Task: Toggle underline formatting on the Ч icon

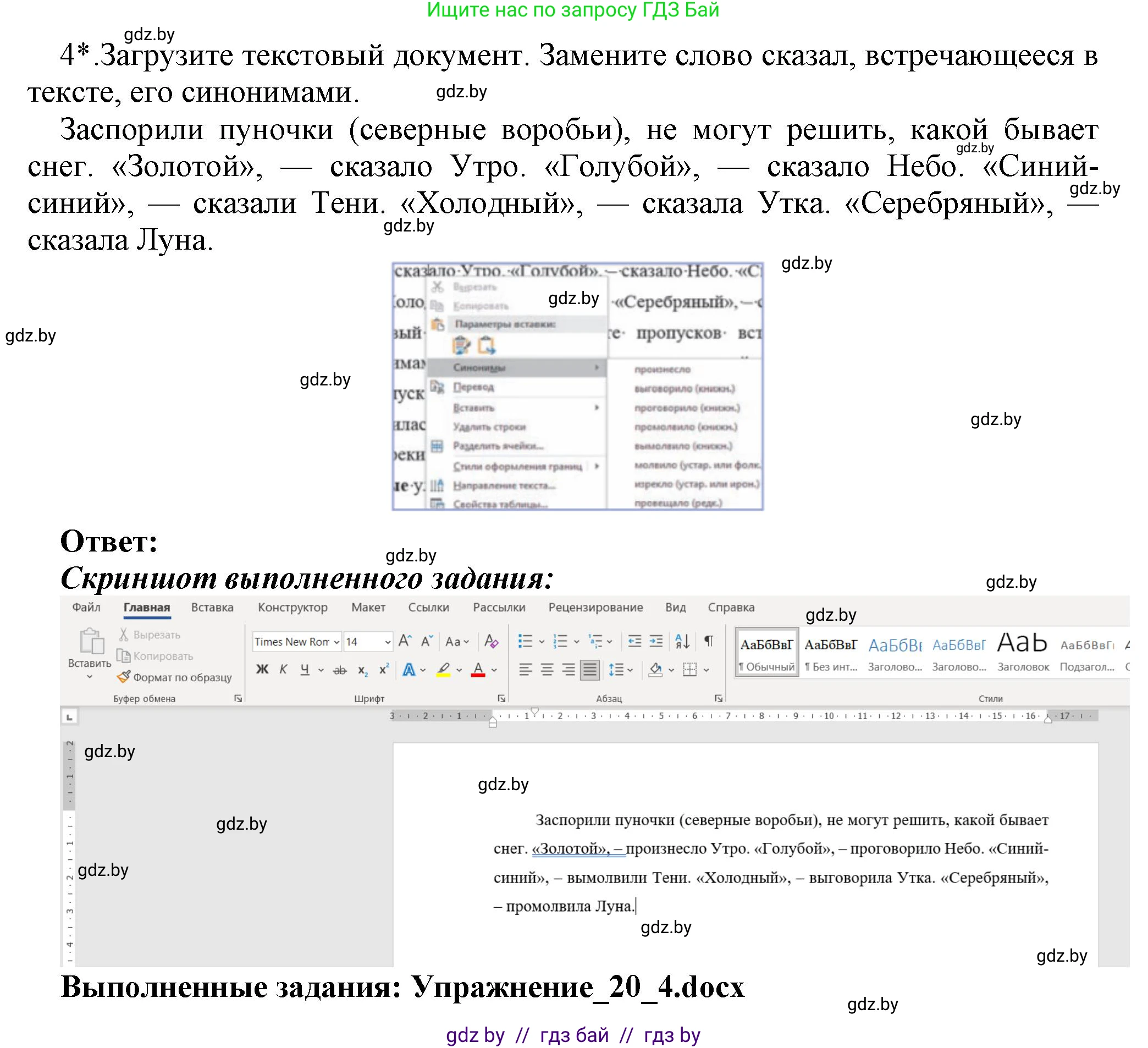Action: point(305,669)
